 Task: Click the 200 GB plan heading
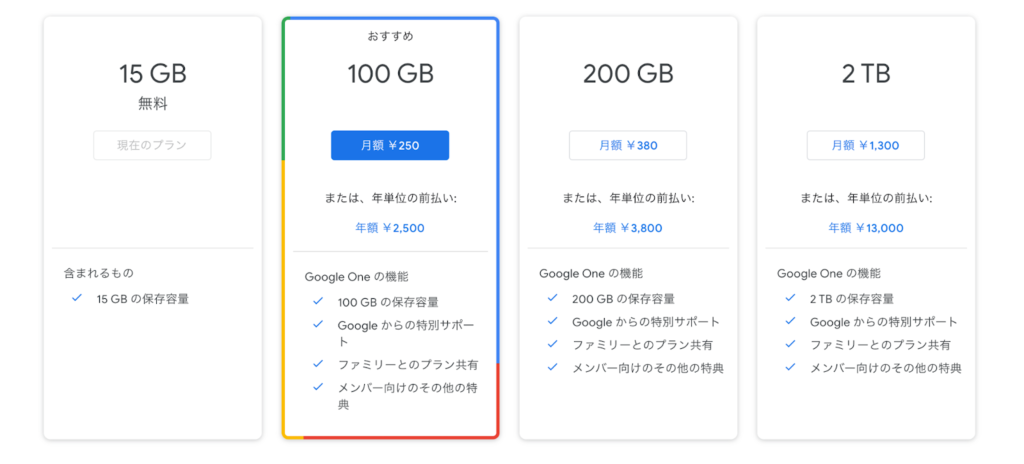point(628,74)
